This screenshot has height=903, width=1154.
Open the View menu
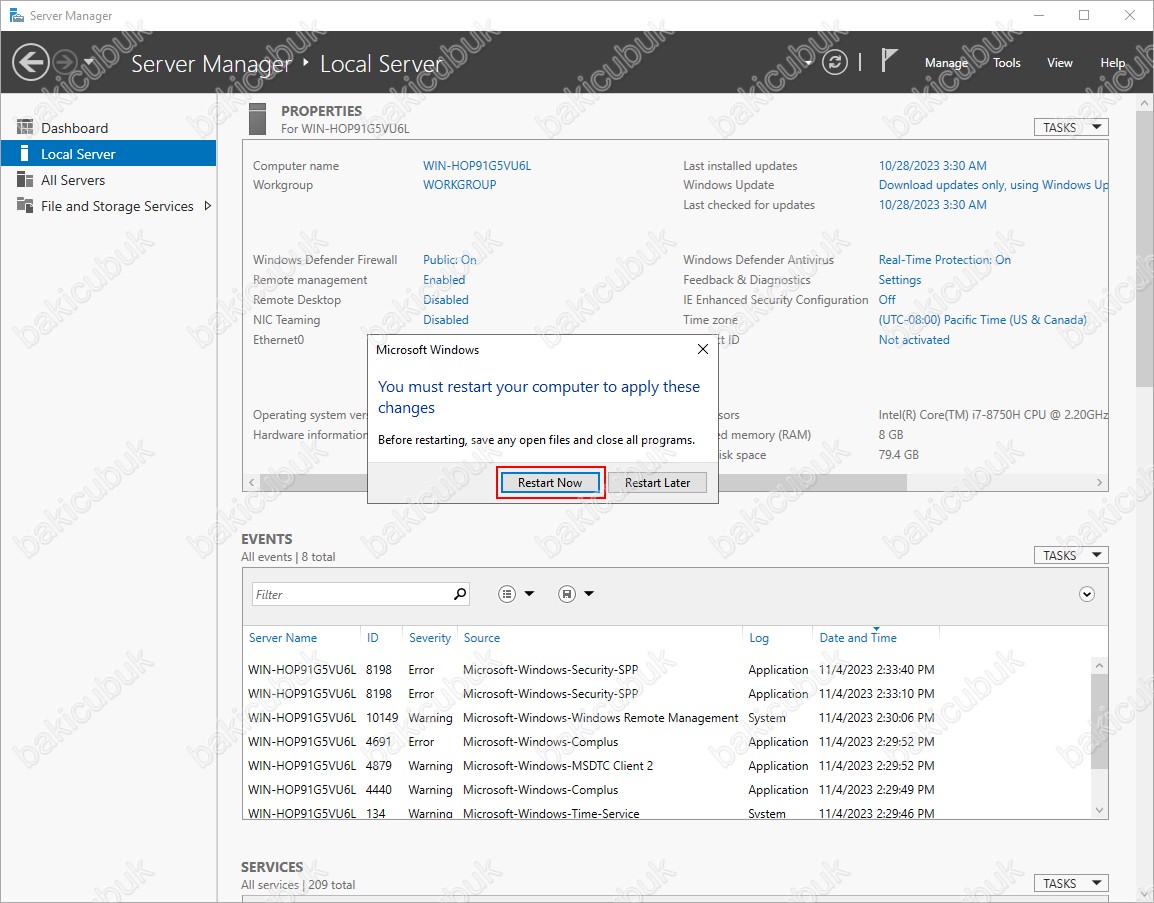click(x=1059, y=63)
